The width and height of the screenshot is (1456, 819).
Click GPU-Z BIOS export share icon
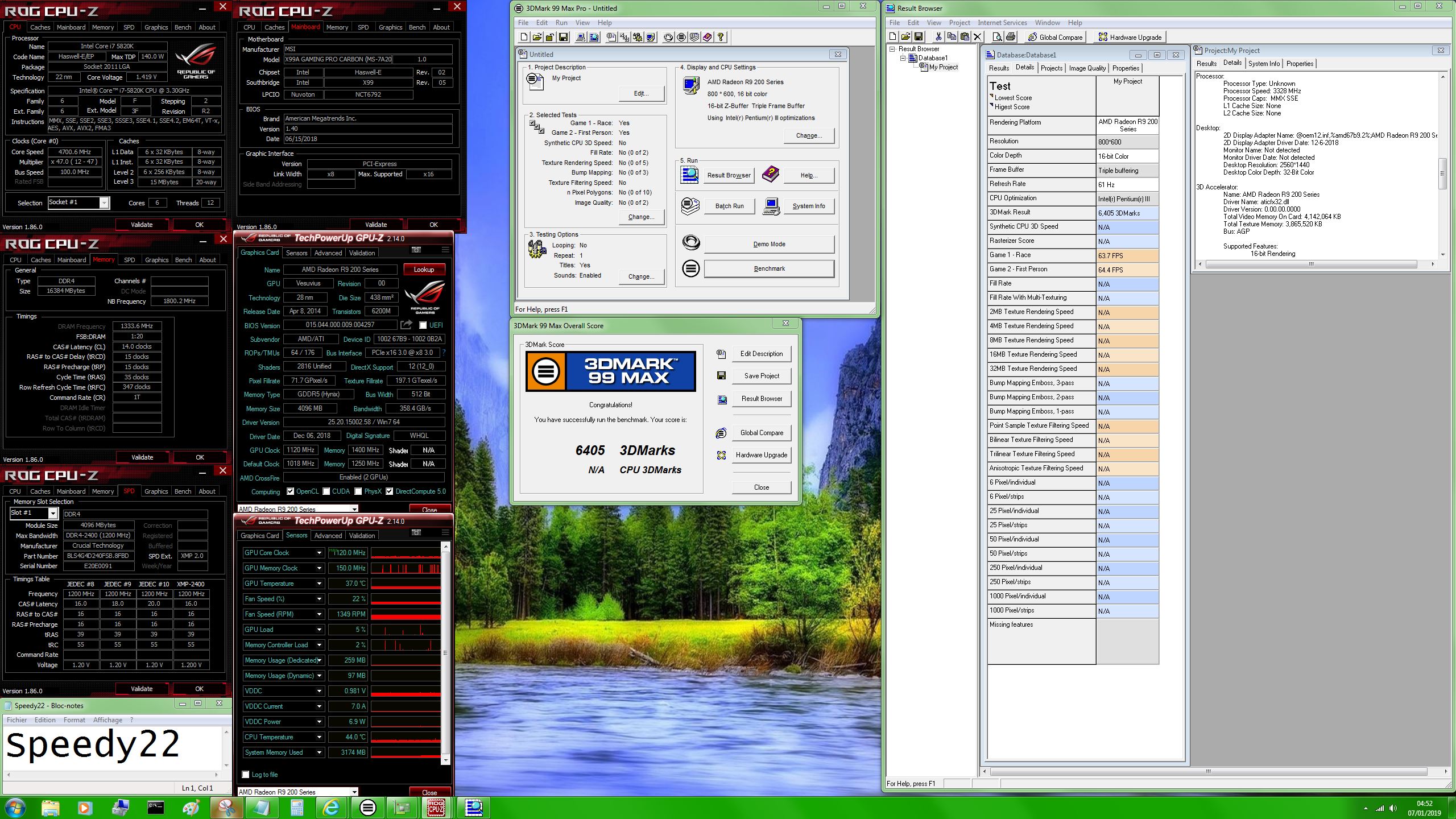coord(406,325)
